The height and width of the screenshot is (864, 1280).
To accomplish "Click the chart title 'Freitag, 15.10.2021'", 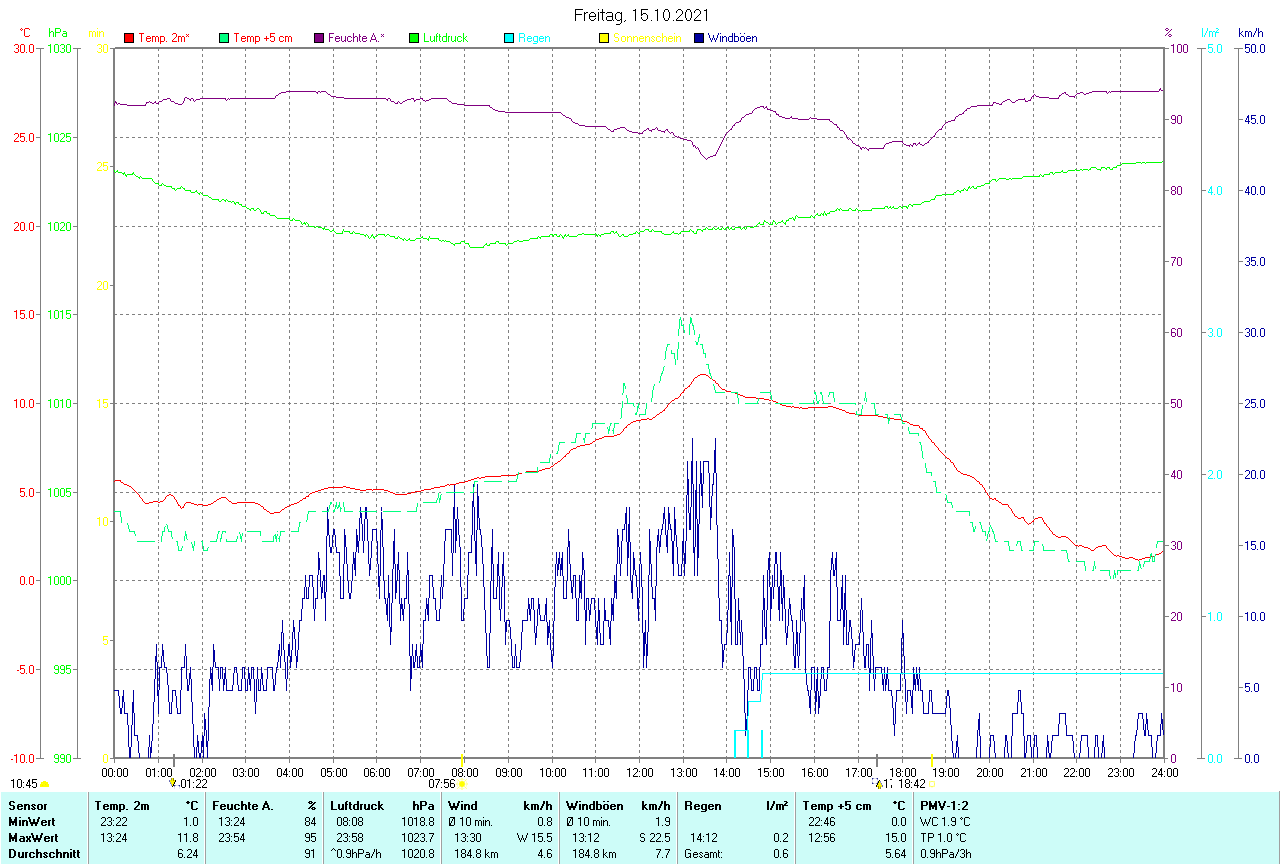I will coord(642,15).
